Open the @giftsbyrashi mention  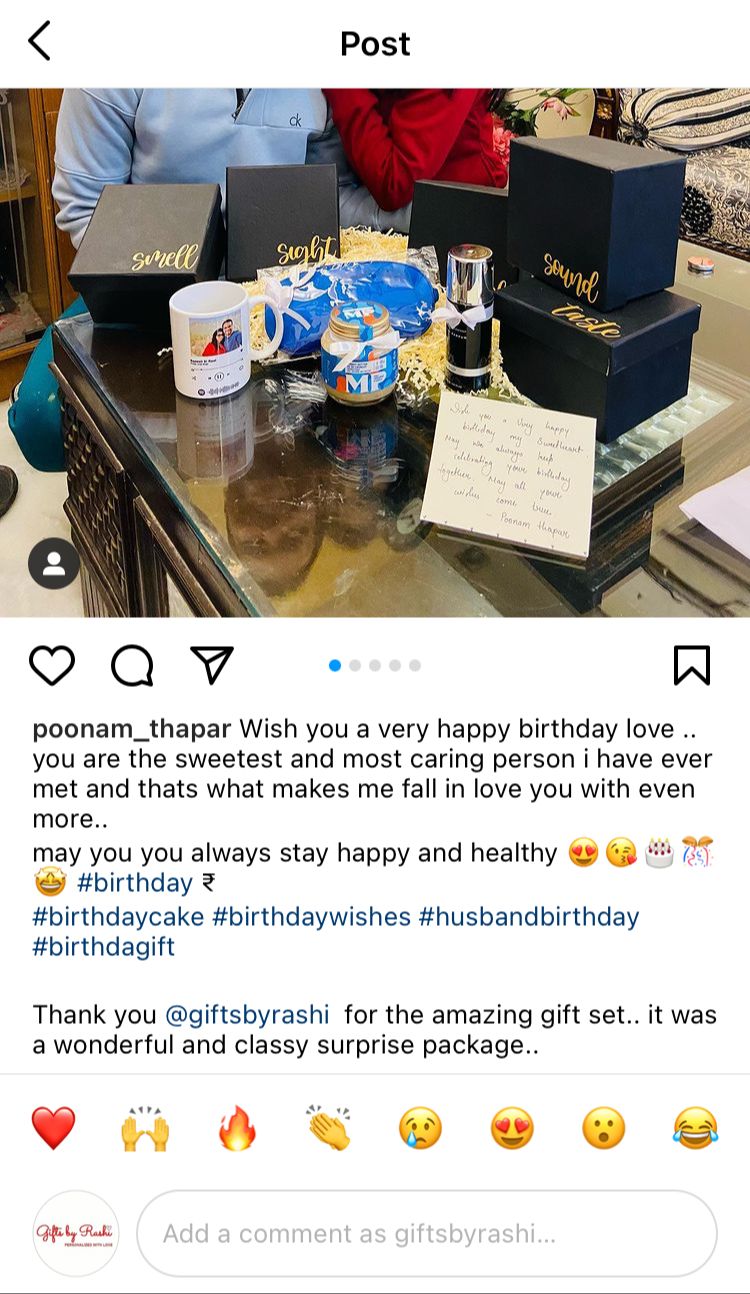(x=247, y=1015)
